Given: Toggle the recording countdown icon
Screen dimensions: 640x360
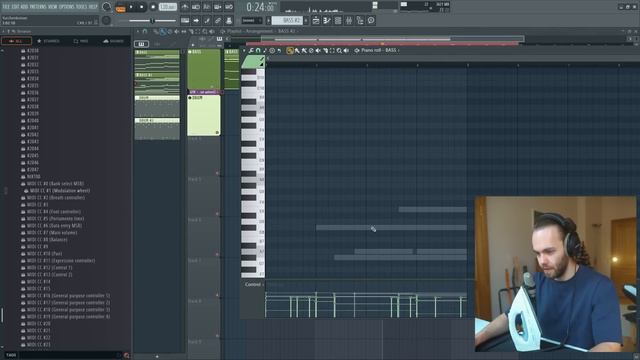Looking at the screenshot, I should pos(207,7).
